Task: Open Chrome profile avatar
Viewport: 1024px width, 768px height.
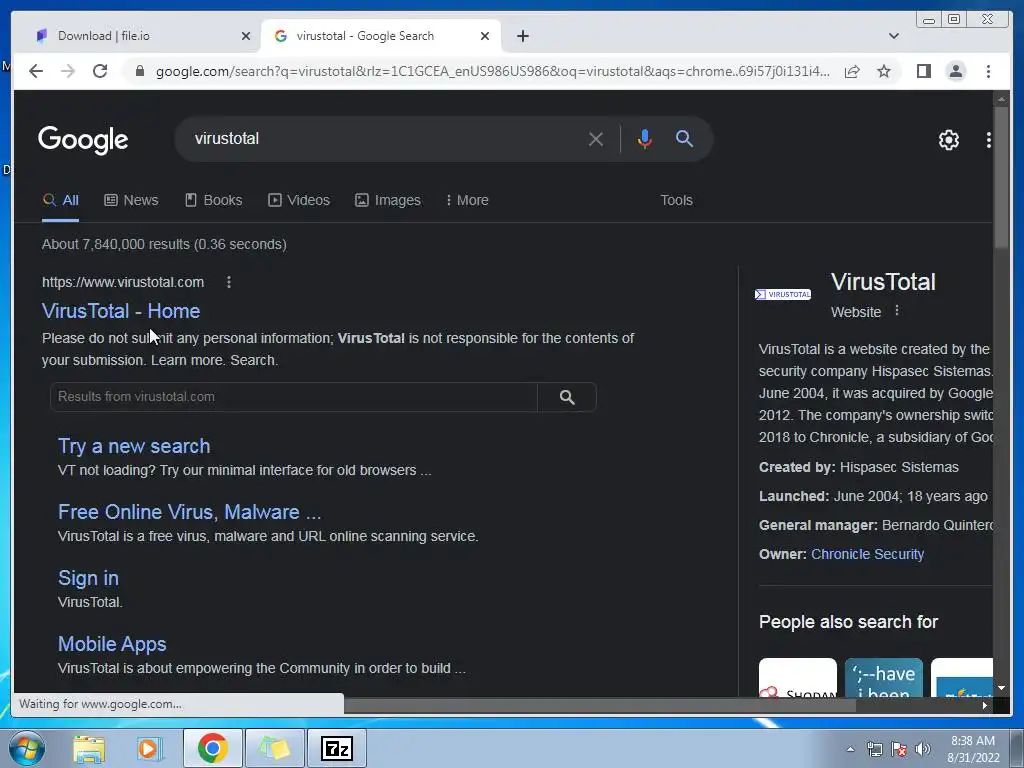Action: pyautogui.click(x=955, y=71)
